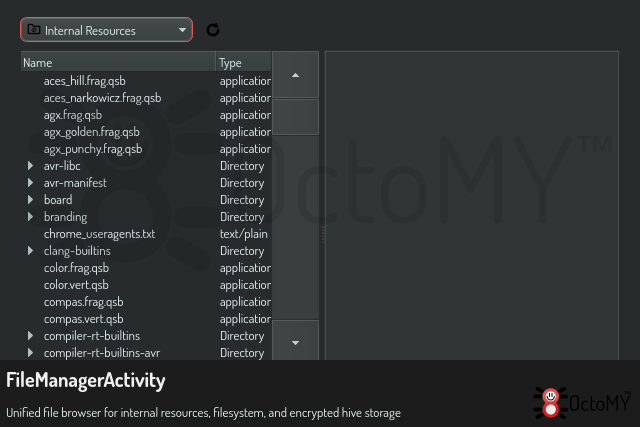Select compas.frag.qsb file
The width and height of the screenshot is (640, 427).
click(x=84, y=302)
